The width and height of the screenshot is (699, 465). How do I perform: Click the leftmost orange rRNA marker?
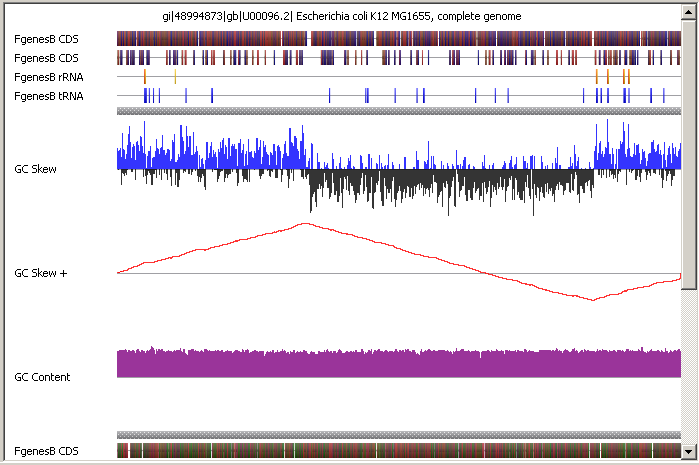(145, 77)
